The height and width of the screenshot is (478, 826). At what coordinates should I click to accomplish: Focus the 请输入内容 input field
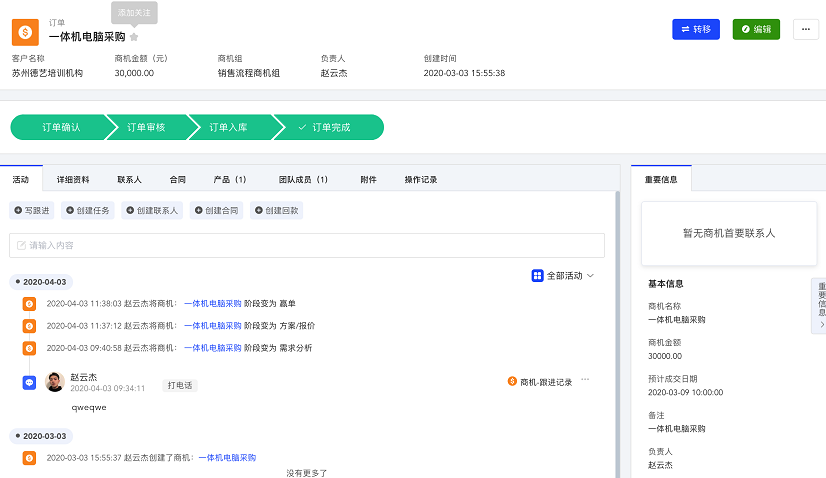[307, 245]
